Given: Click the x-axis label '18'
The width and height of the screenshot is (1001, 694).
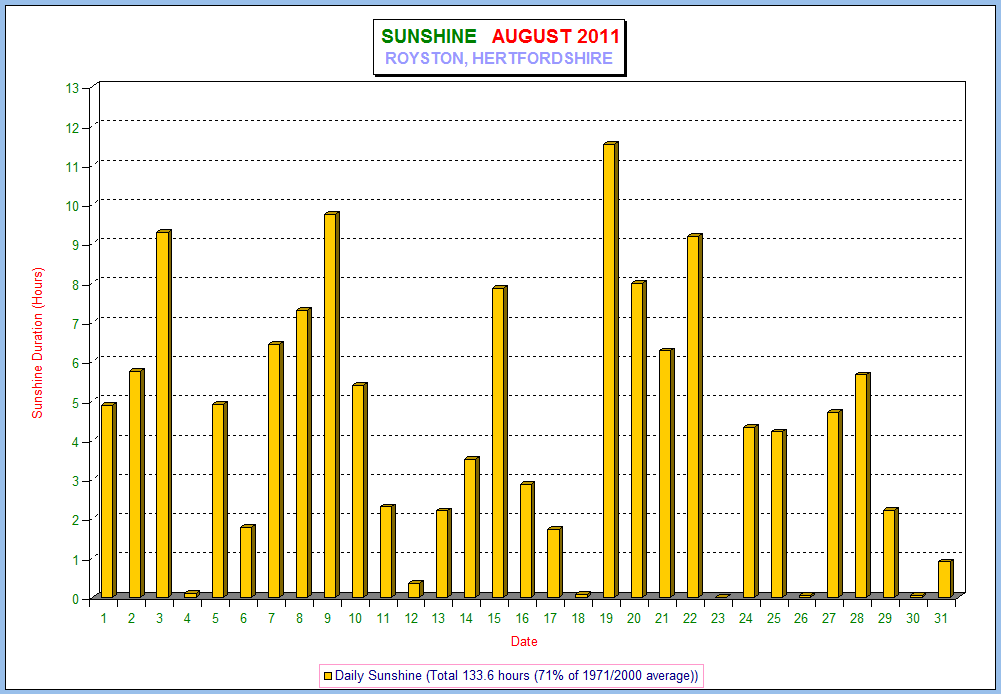Looking at the screenshot, I should (578, 618).
